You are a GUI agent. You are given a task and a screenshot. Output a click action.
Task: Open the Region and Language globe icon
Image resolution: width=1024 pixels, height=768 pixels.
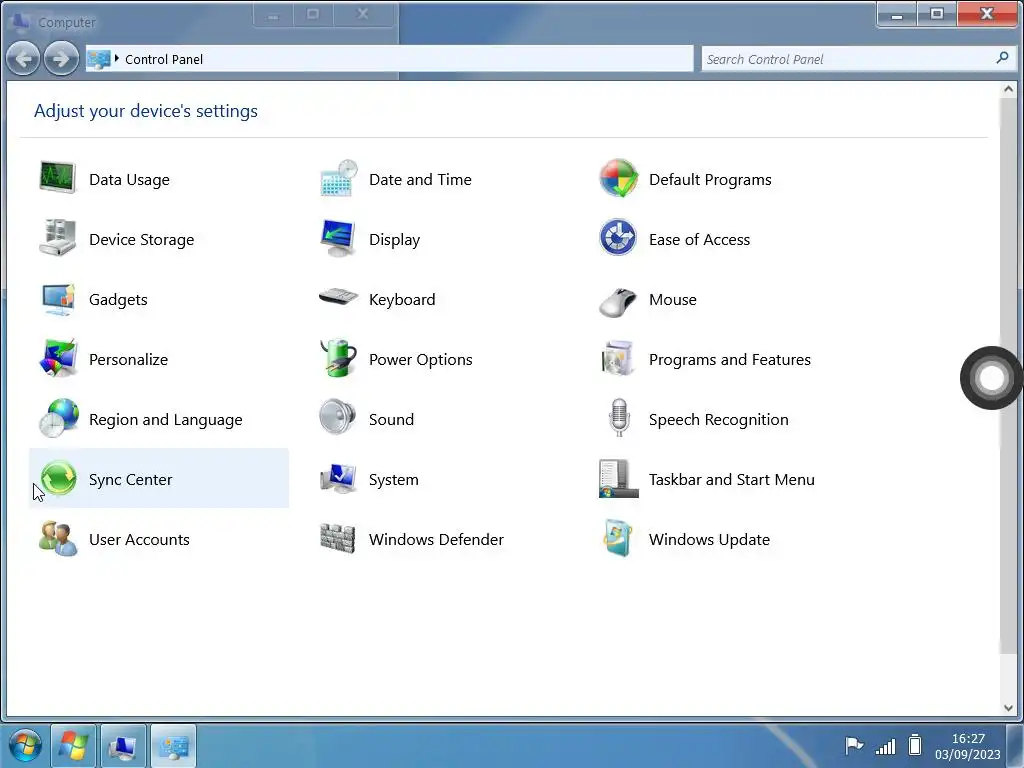(57, 419)
